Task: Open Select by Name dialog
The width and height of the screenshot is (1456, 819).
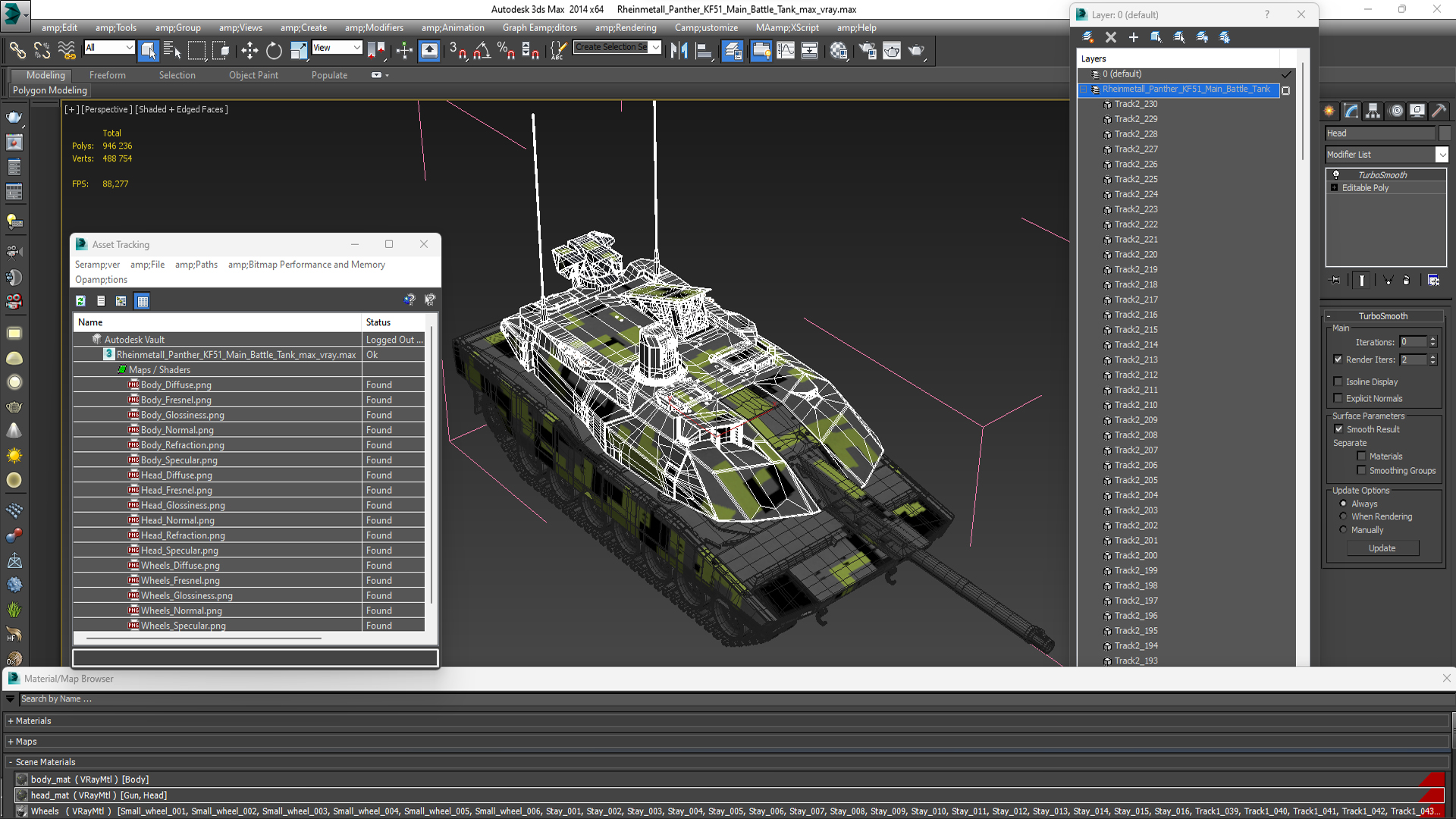Action: [172, 50]
